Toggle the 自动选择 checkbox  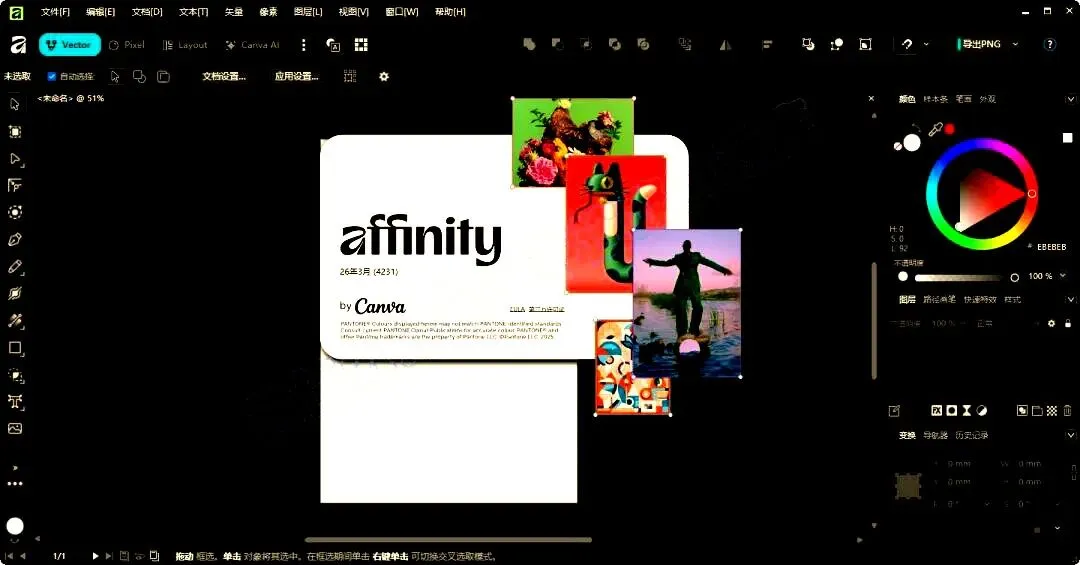click(x=52, y=76)
